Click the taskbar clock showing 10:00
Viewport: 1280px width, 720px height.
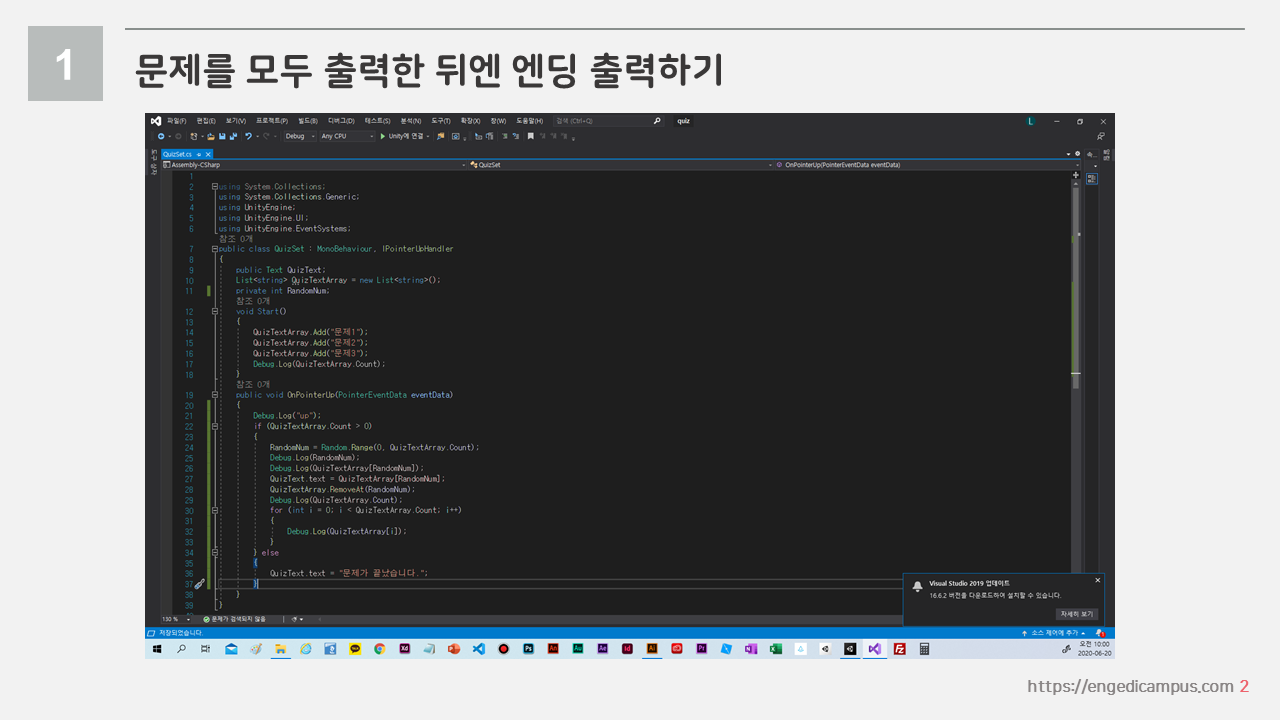coord(1094,649)
